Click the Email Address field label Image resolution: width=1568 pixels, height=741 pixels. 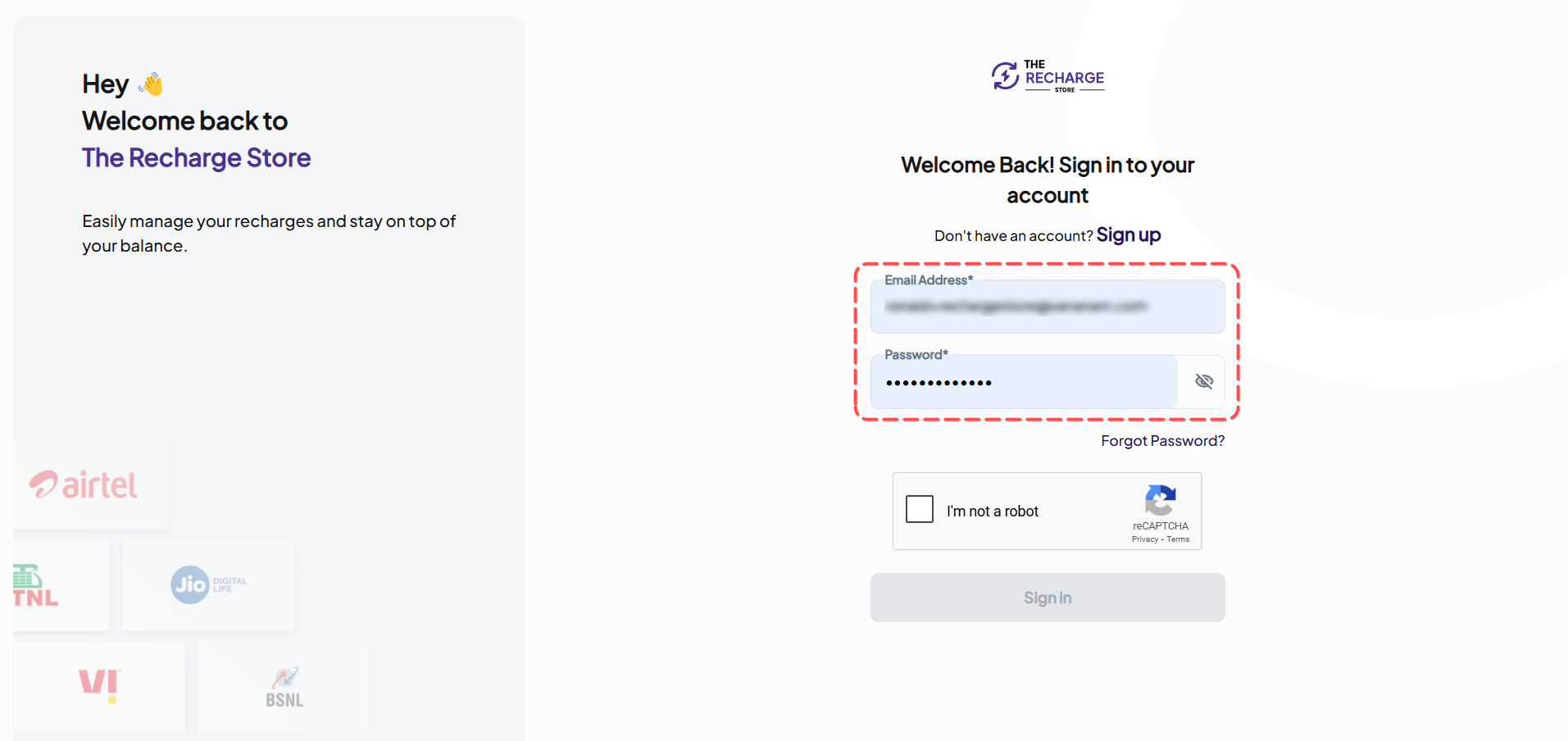[x=929, y=280]
